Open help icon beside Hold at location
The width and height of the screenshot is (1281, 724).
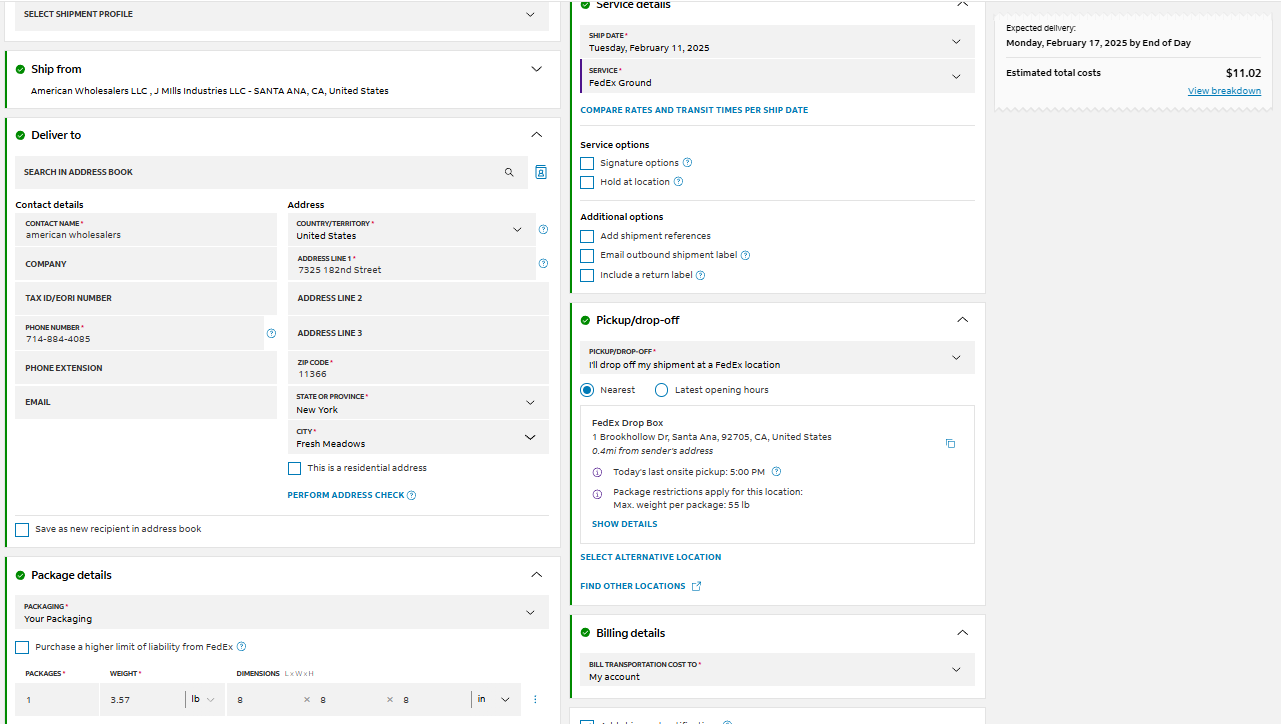click(x=678, y=182)
